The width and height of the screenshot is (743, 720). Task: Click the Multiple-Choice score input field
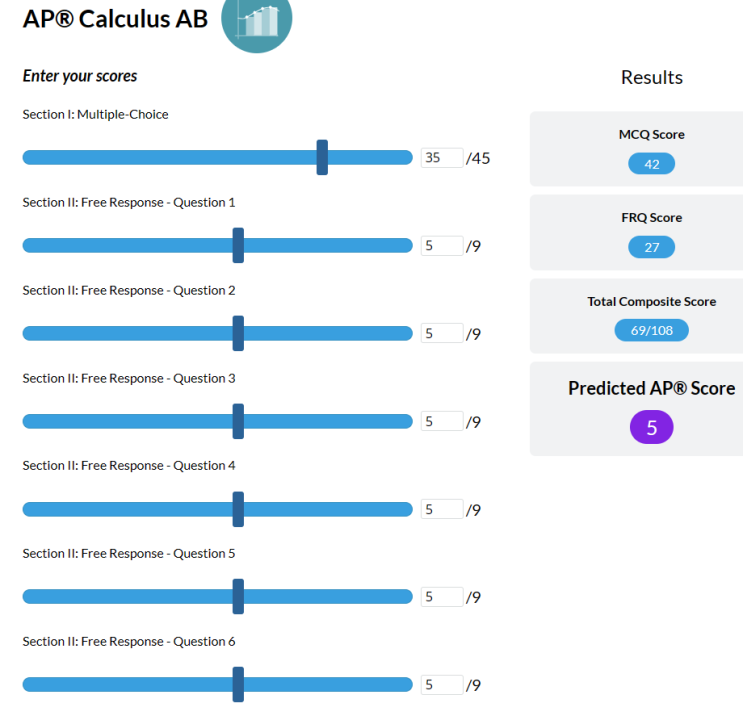point(442,158)
